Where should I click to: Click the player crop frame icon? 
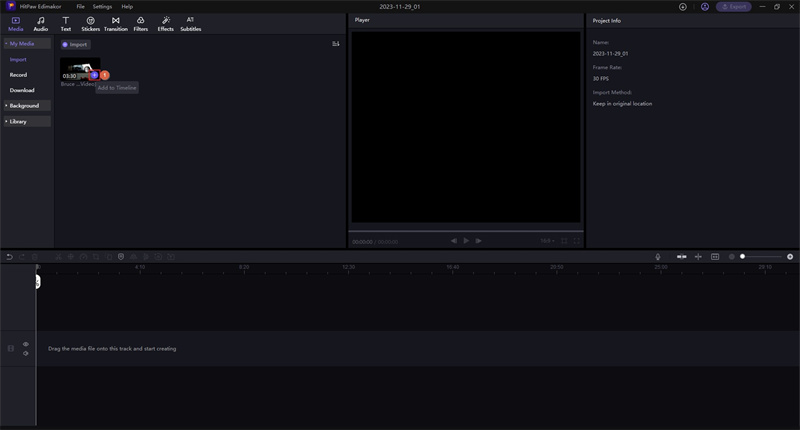pos(564,241)
